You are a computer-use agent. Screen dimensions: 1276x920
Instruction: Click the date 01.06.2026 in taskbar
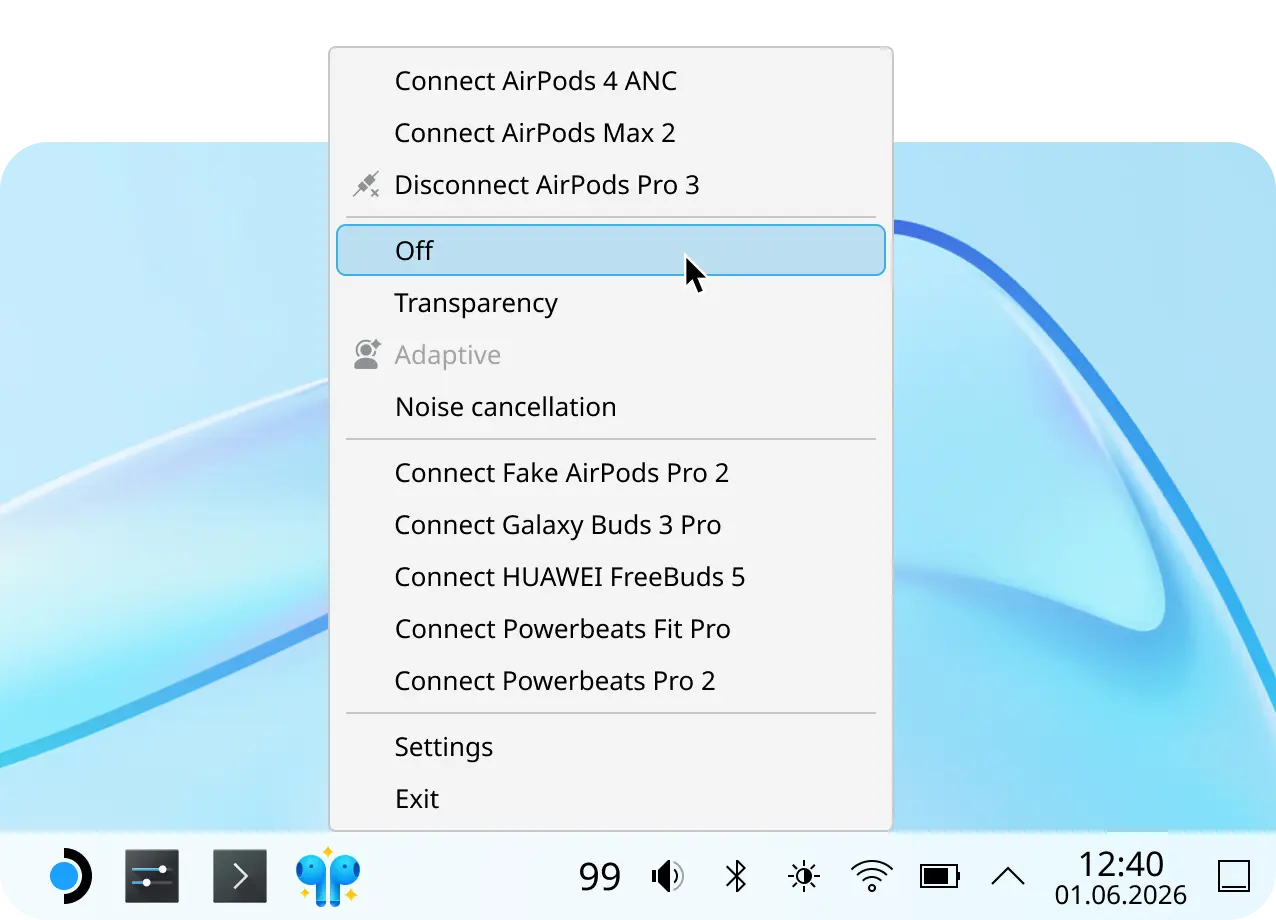click(1120, 895)
